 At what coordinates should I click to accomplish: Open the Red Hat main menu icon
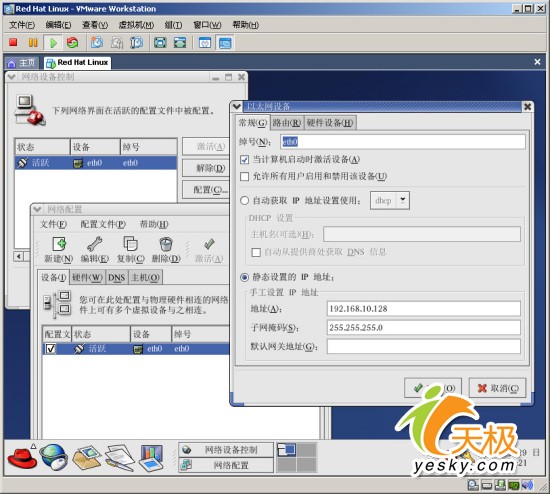click(22, 458)
